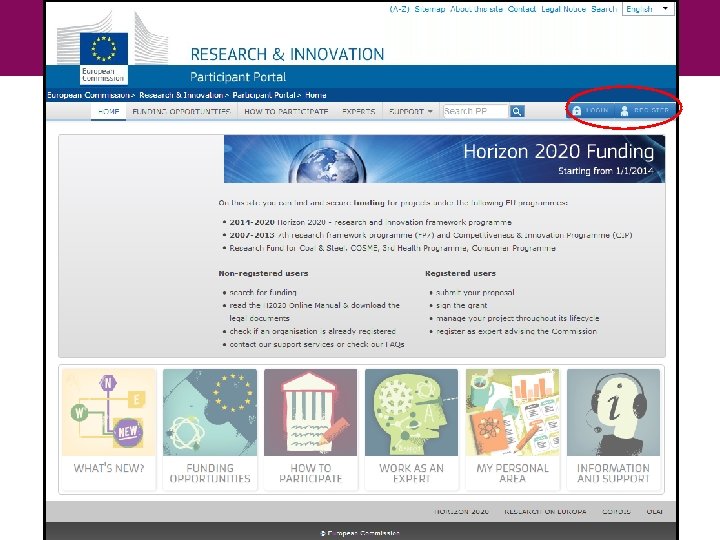The height and width of the screenshot is (540, 720).
Task: Click the MY PERSONAL AREA caption
Action: tap(512, 473)
